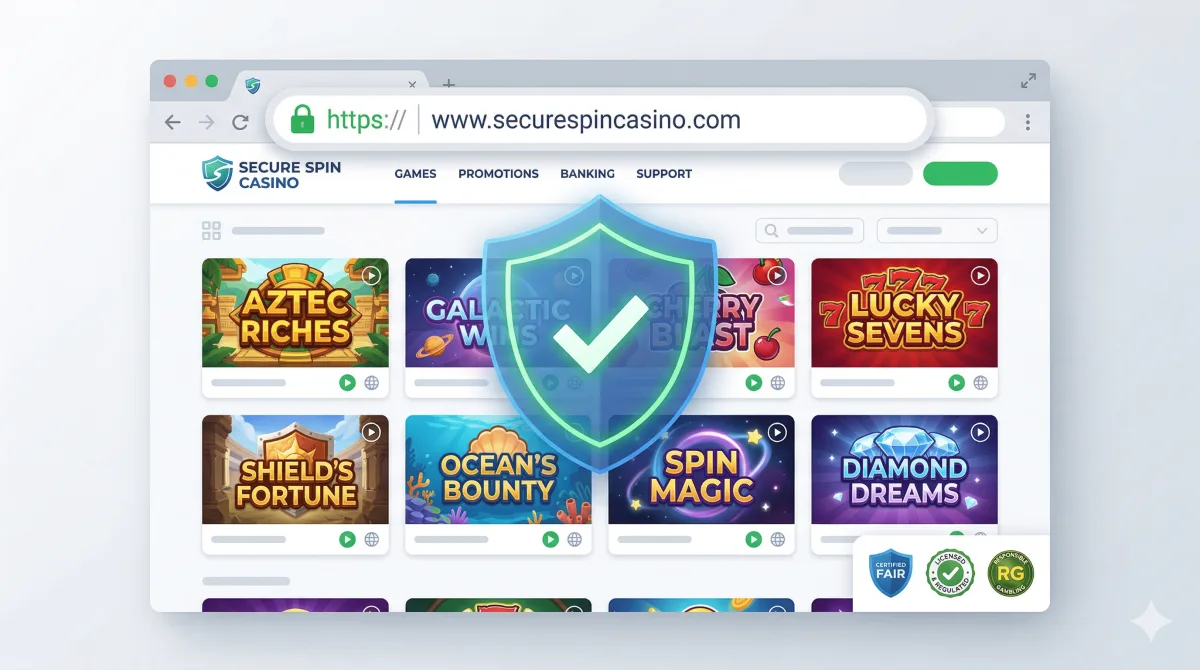This screenshot has width=1200, height=670.
Task: Click the browser back arrow
Action: (x=173, y=122)
